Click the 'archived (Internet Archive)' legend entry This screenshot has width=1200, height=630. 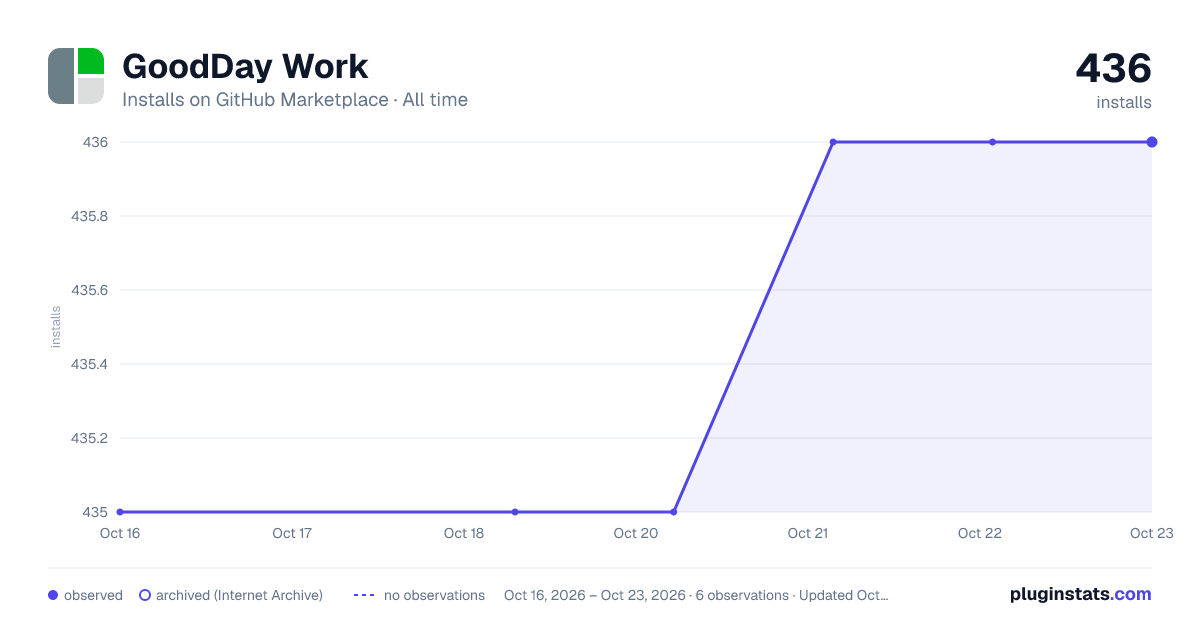coord(231,595)
